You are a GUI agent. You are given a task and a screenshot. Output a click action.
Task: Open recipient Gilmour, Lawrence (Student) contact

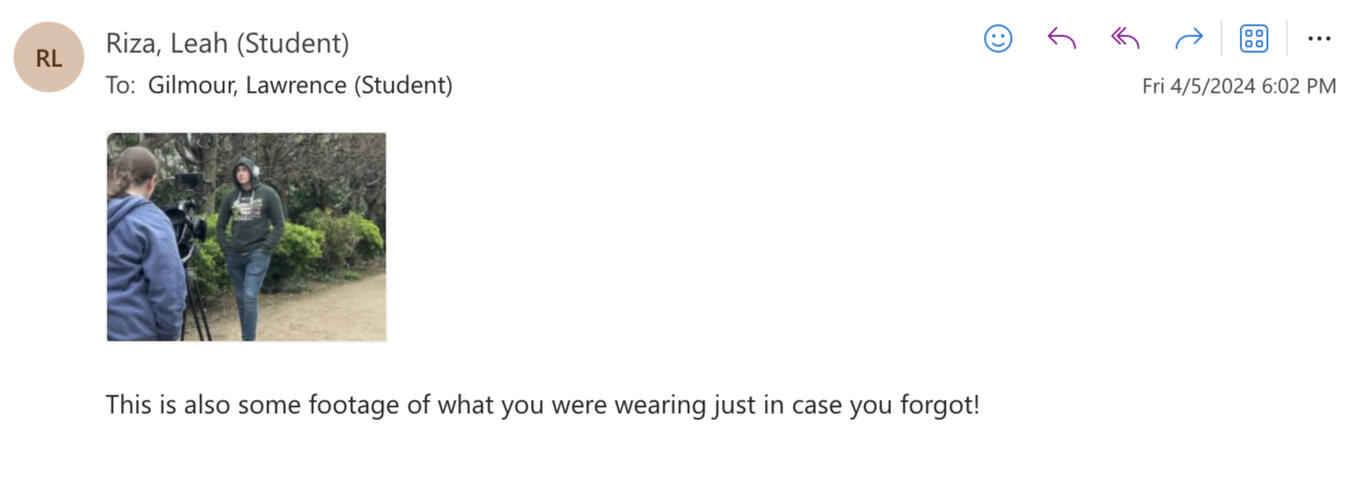pyautogui.click(x=300, y=86)
